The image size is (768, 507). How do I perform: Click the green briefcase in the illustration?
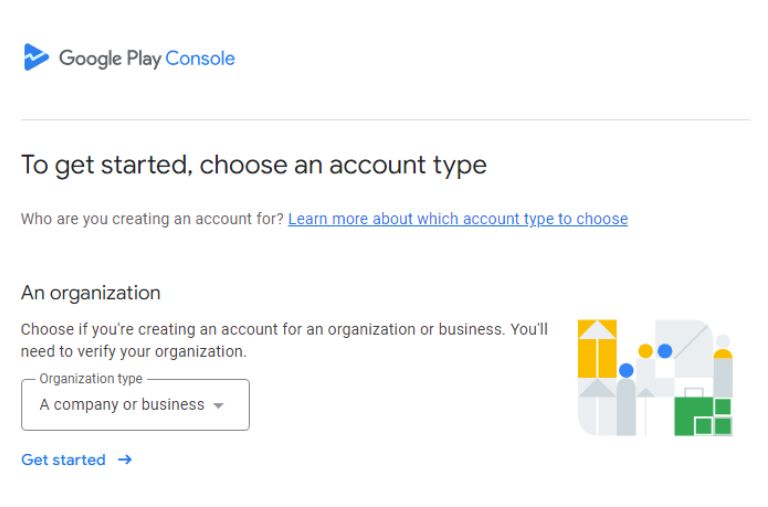pos(703,414)
